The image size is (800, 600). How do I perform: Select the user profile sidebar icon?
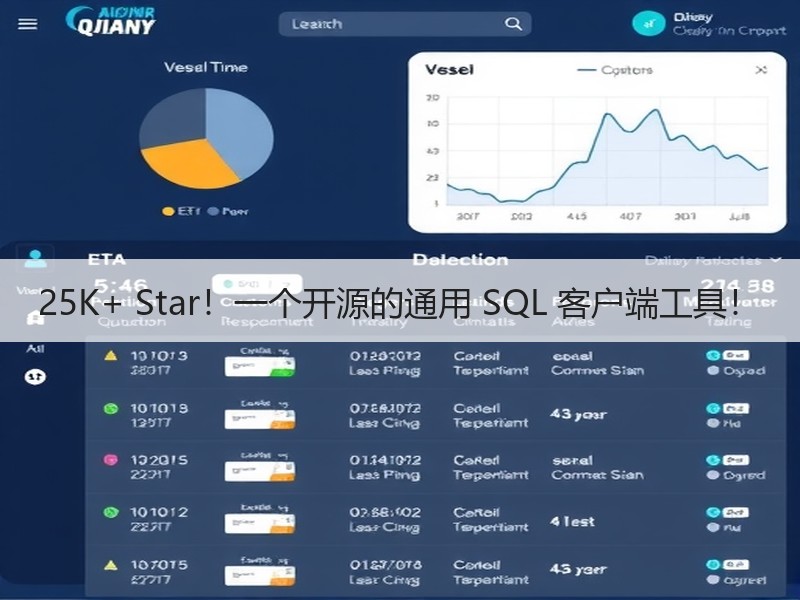[x=35, y=258]
